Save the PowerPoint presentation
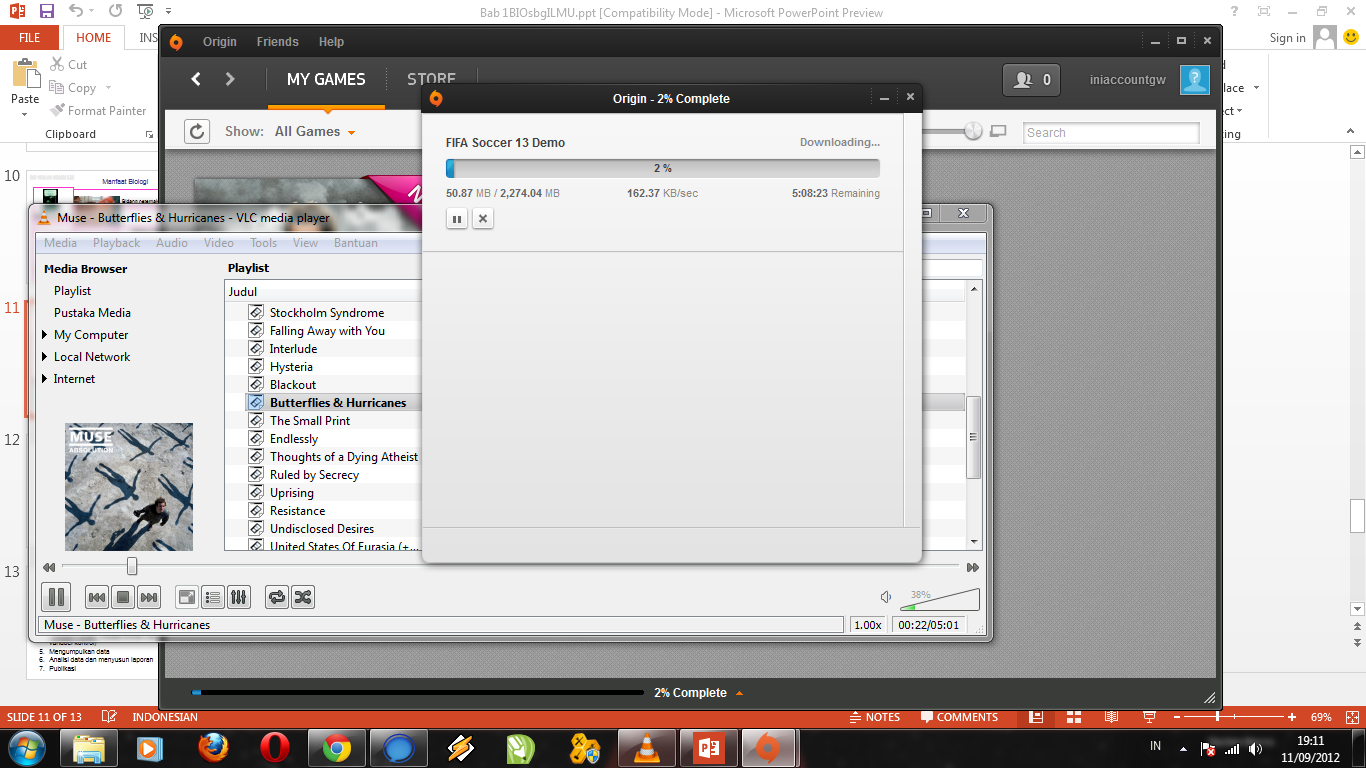 coord(46,11)
